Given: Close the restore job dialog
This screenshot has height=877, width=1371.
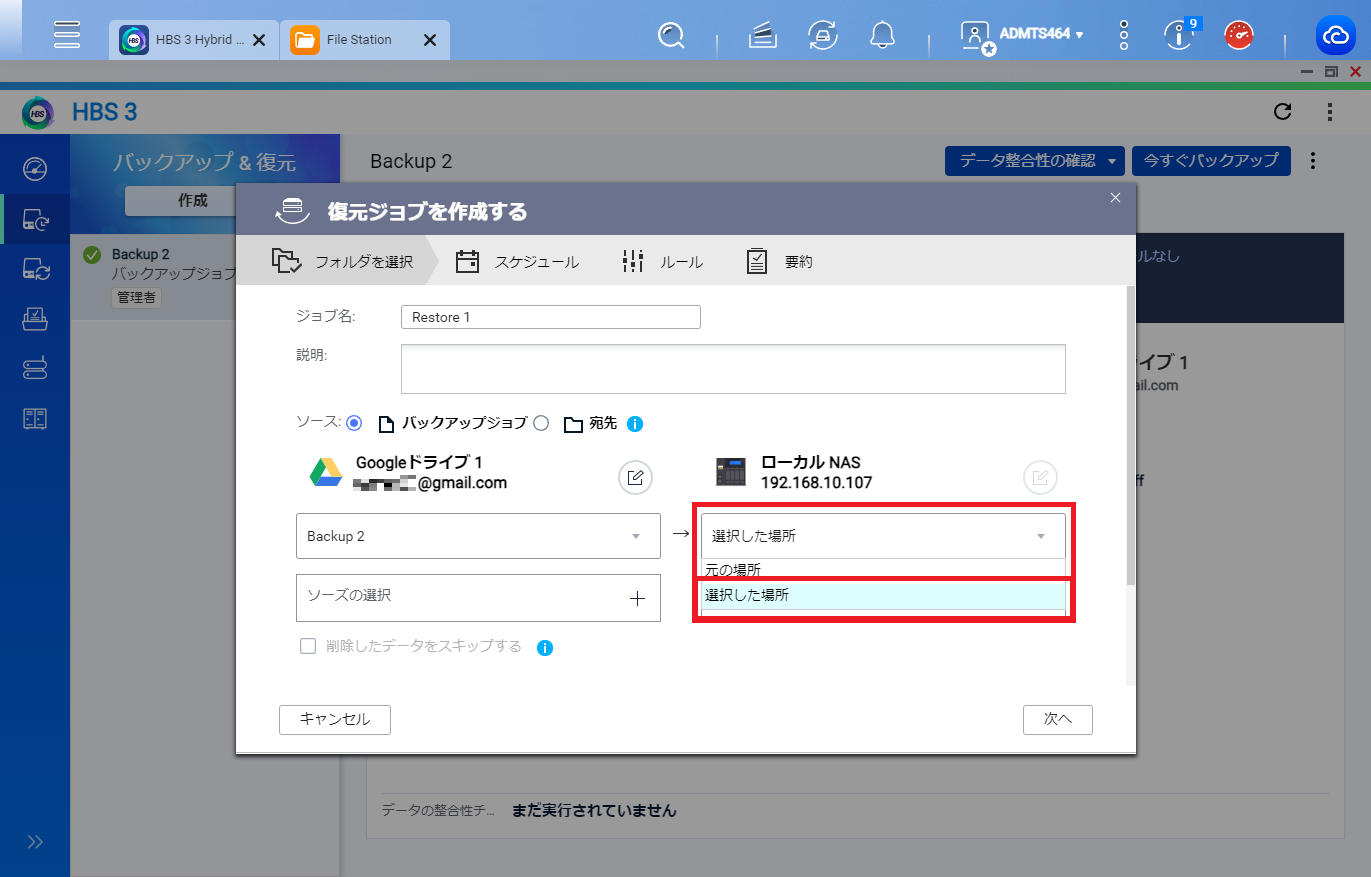Looking at the screenshot, I should [1116, 198].
